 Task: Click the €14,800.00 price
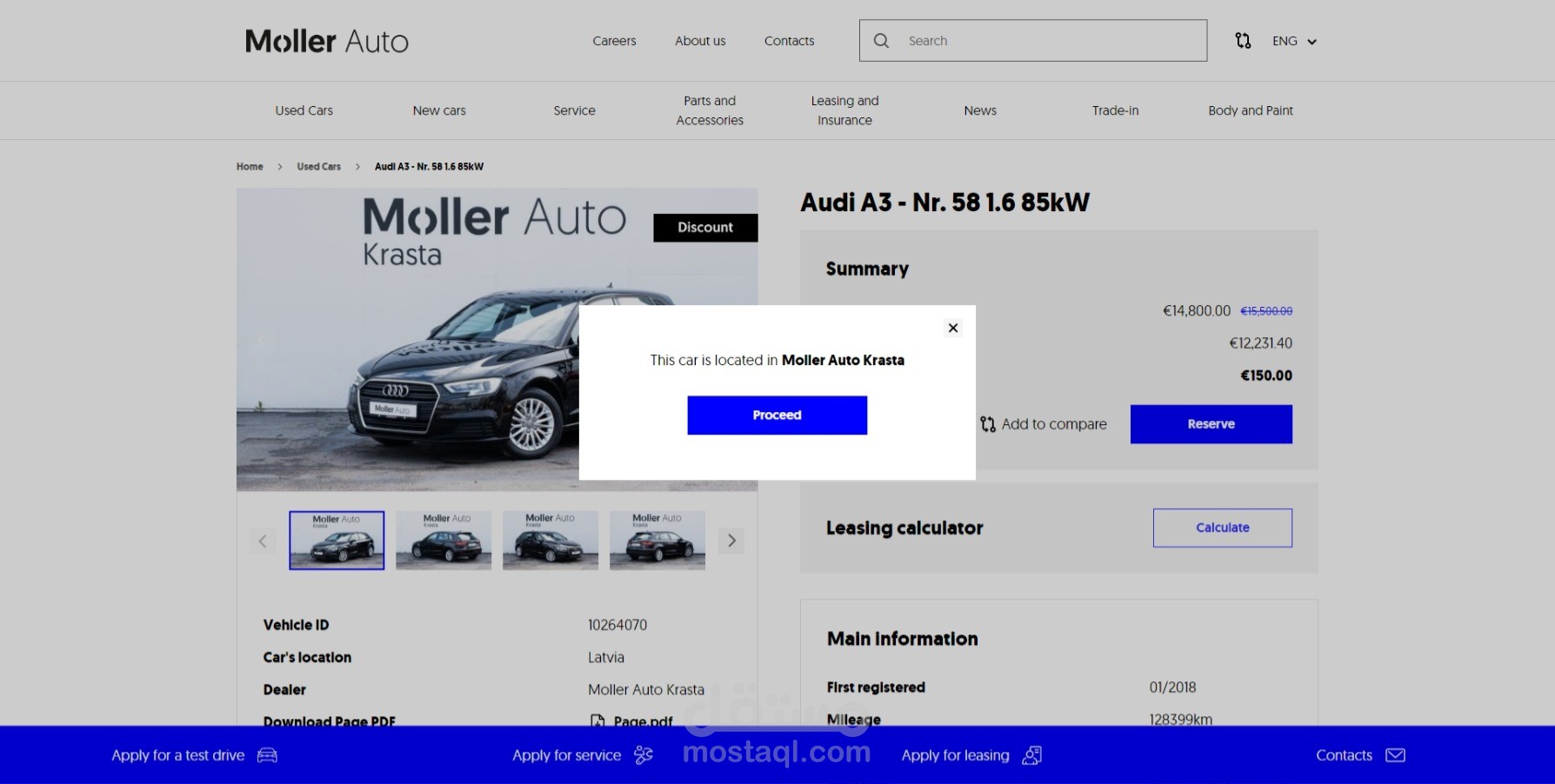(x=1197, y=311)
